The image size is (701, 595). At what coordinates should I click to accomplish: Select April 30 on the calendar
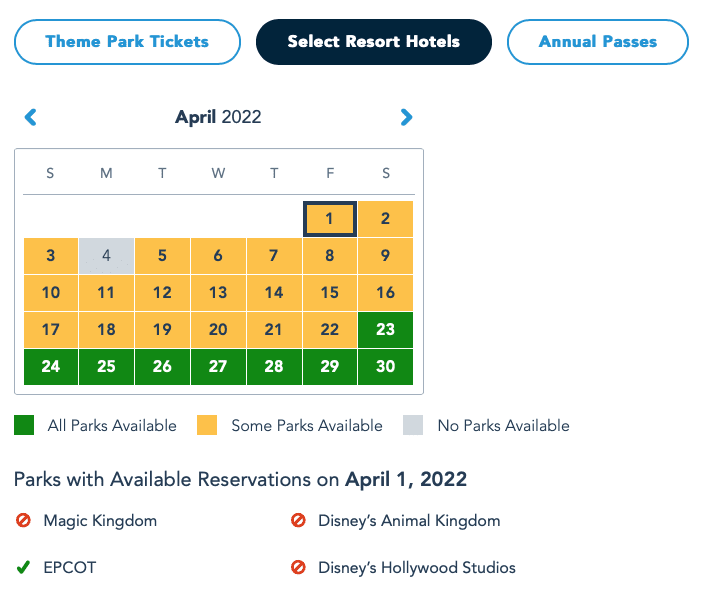(x=385, y=366)
